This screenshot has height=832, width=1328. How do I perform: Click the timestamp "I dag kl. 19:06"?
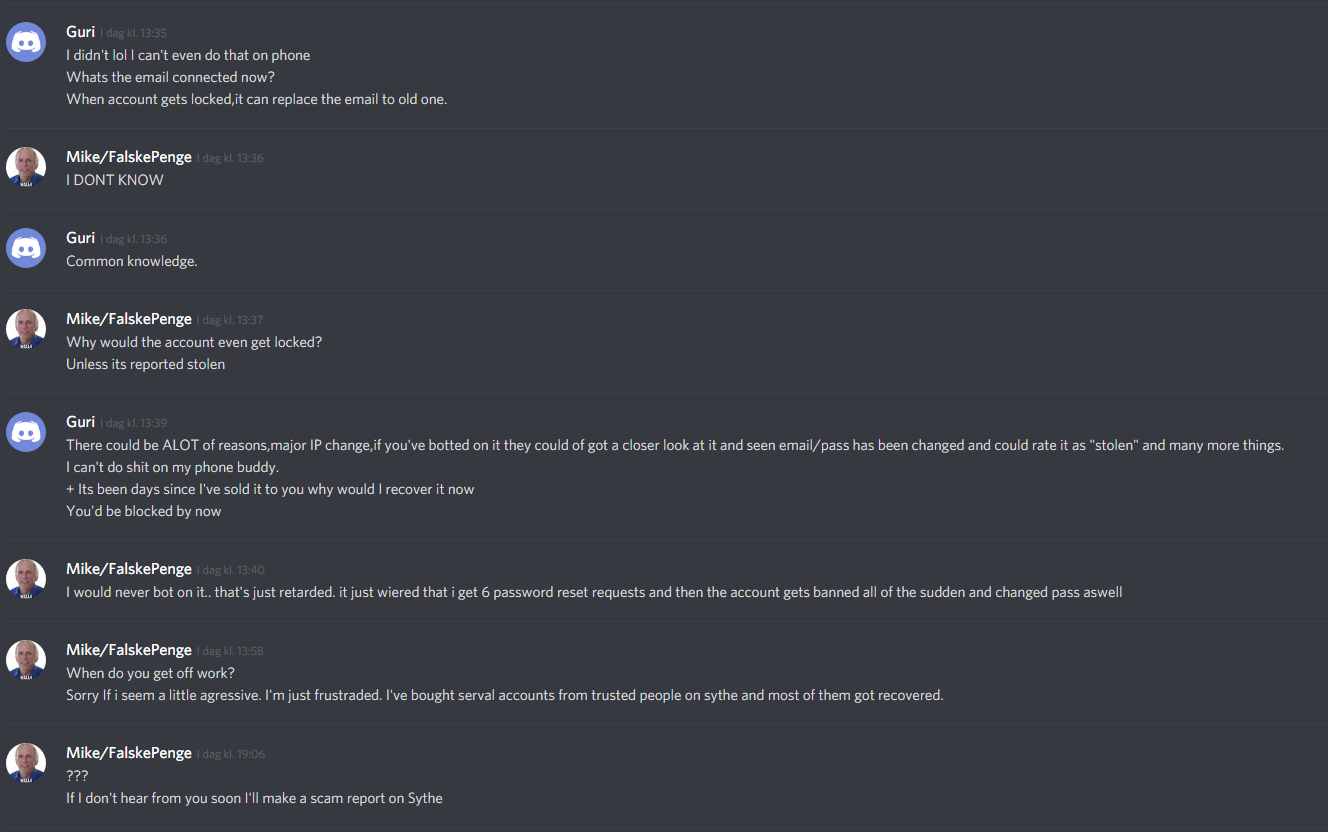[x=230, y=754]
